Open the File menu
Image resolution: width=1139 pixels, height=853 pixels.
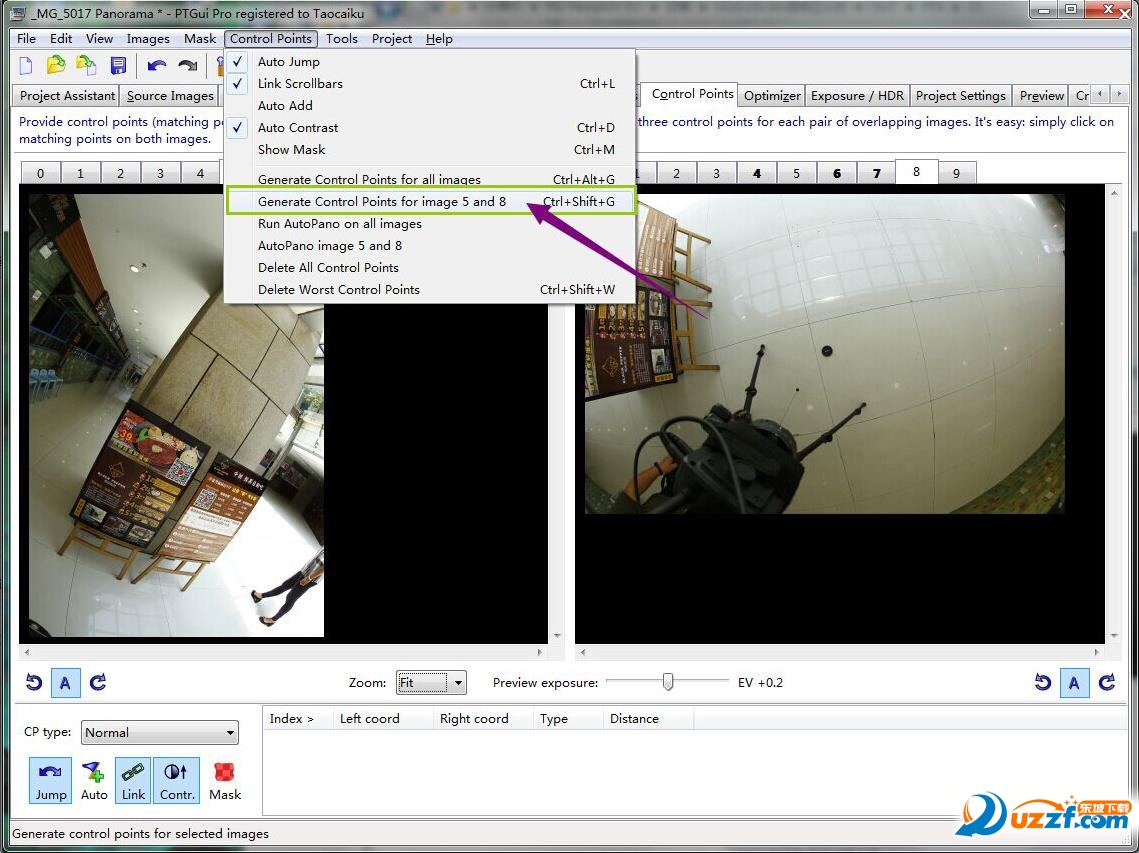click(x=26, y=39)
